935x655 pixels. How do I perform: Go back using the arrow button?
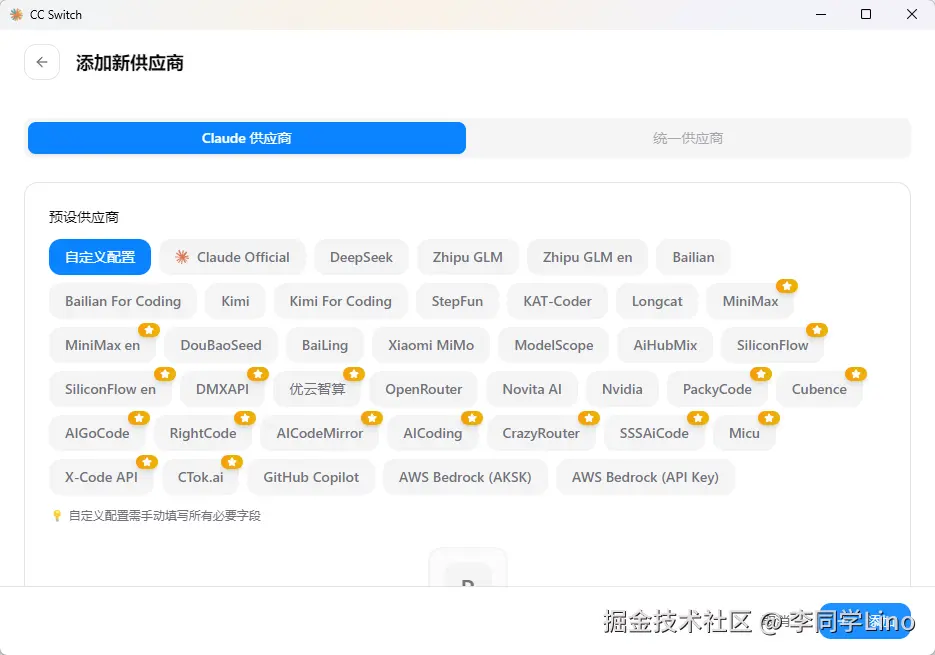click(42, 62)
